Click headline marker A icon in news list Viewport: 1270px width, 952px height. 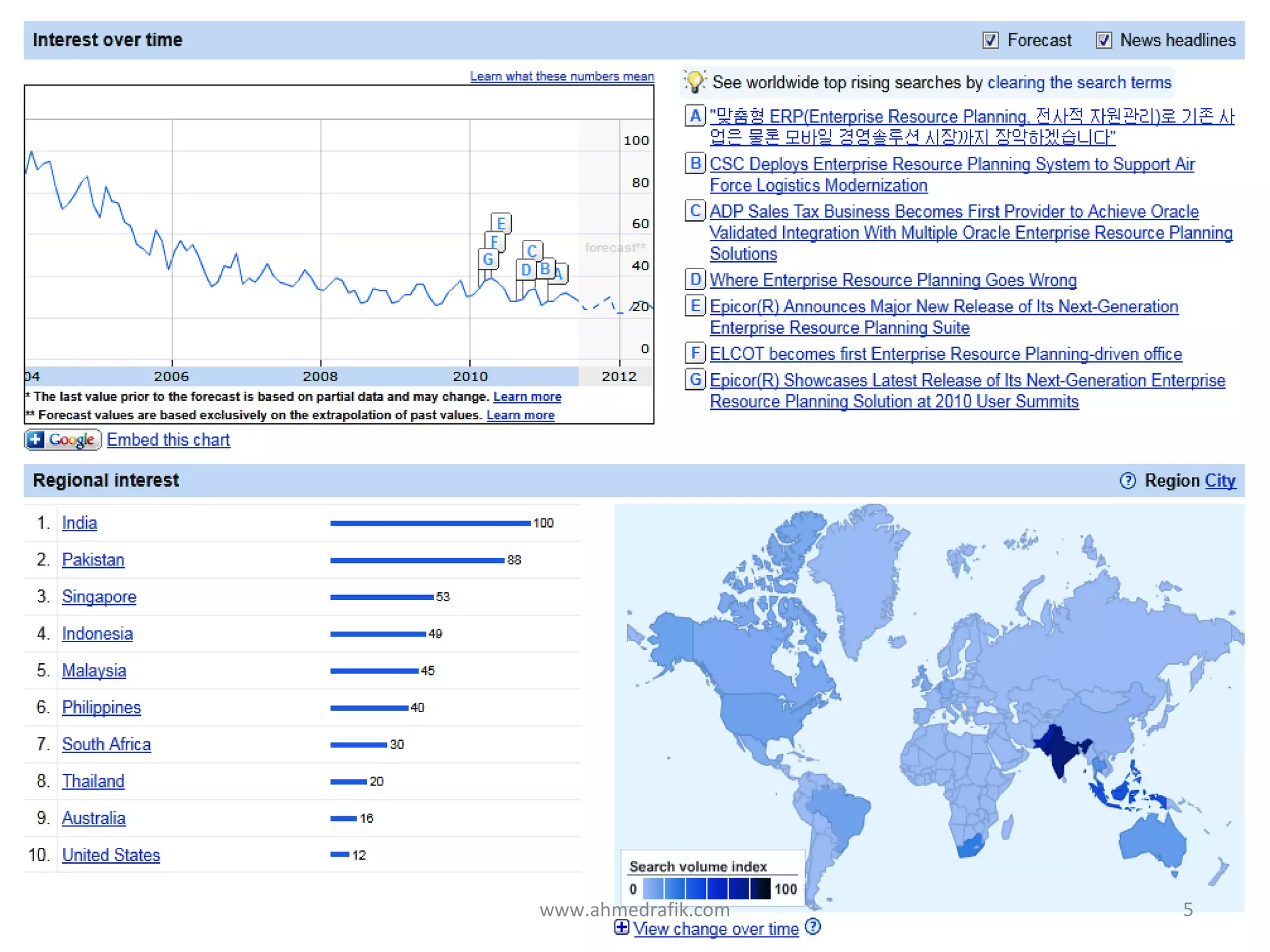[695, 116]
